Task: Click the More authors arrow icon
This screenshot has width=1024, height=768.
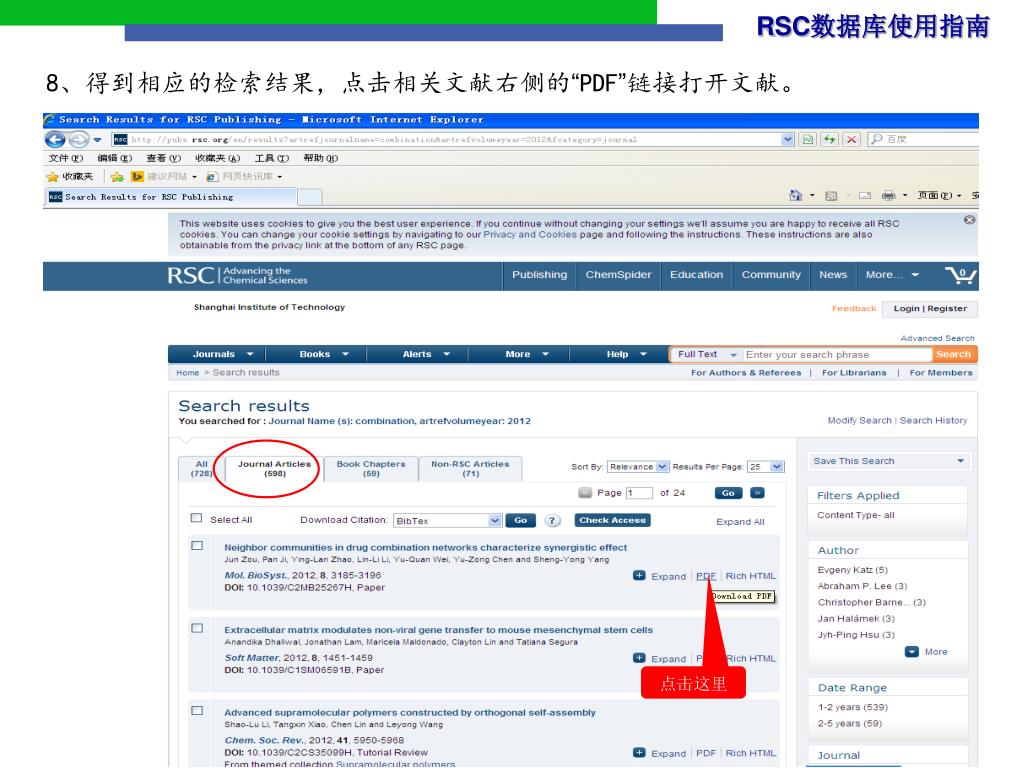Action: pos(912,652)
